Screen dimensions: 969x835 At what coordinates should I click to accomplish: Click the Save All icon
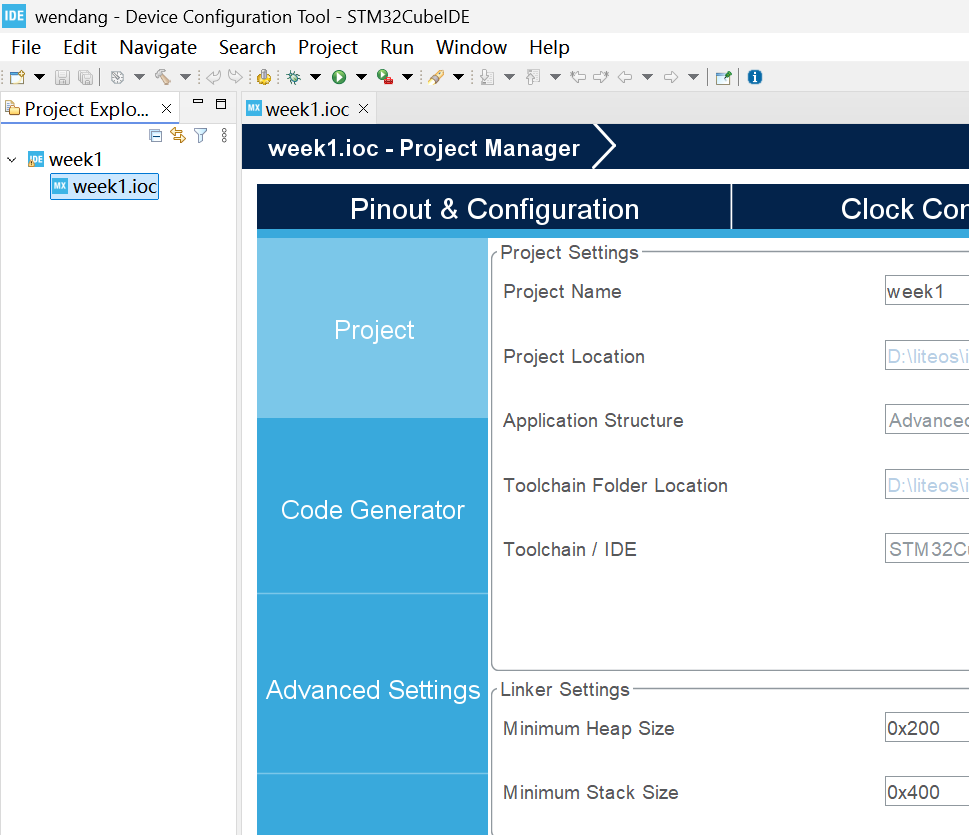[x=85, y=77]
